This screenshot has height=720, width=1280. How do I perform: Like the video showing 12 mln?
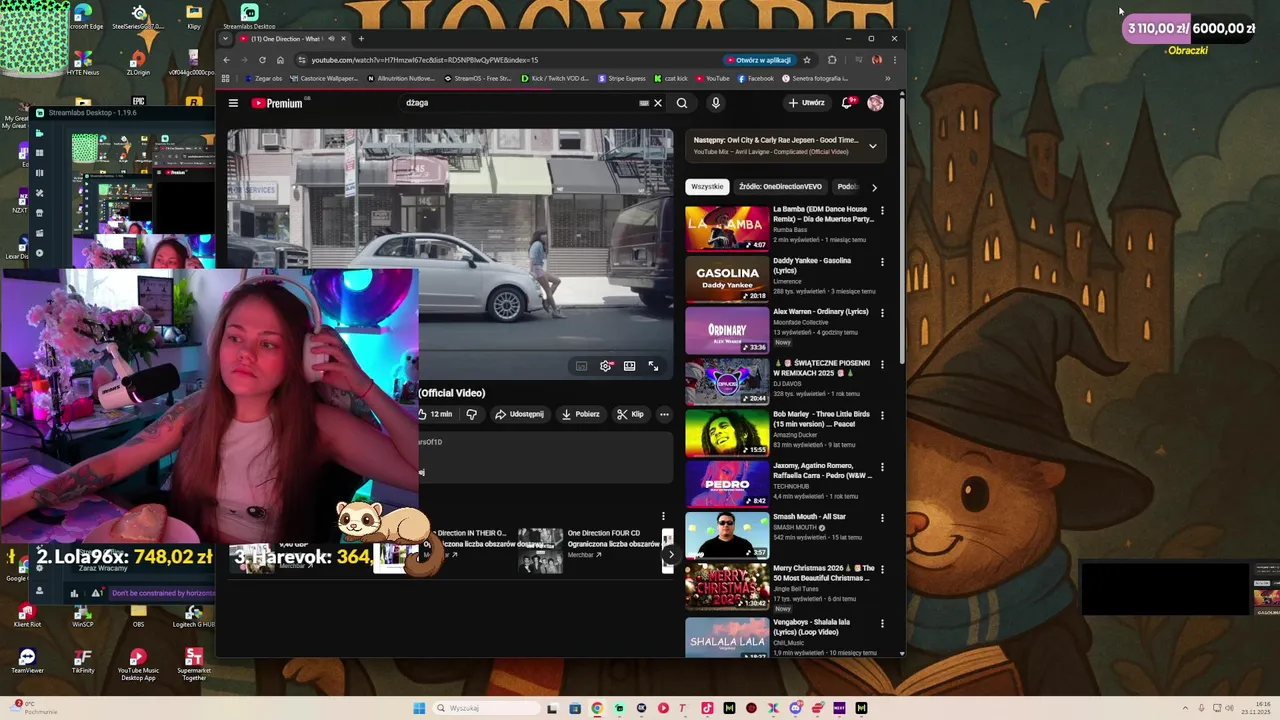pyautogui.click(x=436, y=414)
